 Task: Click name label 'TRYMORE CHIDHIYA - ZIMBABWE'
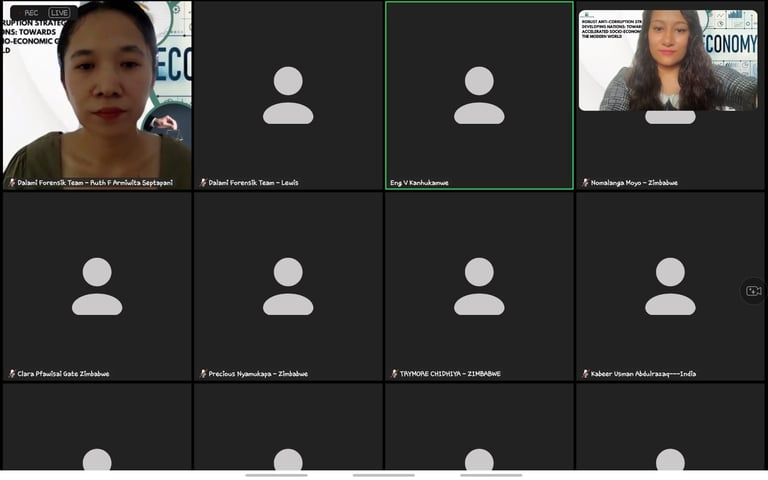[x=450, y=374]
